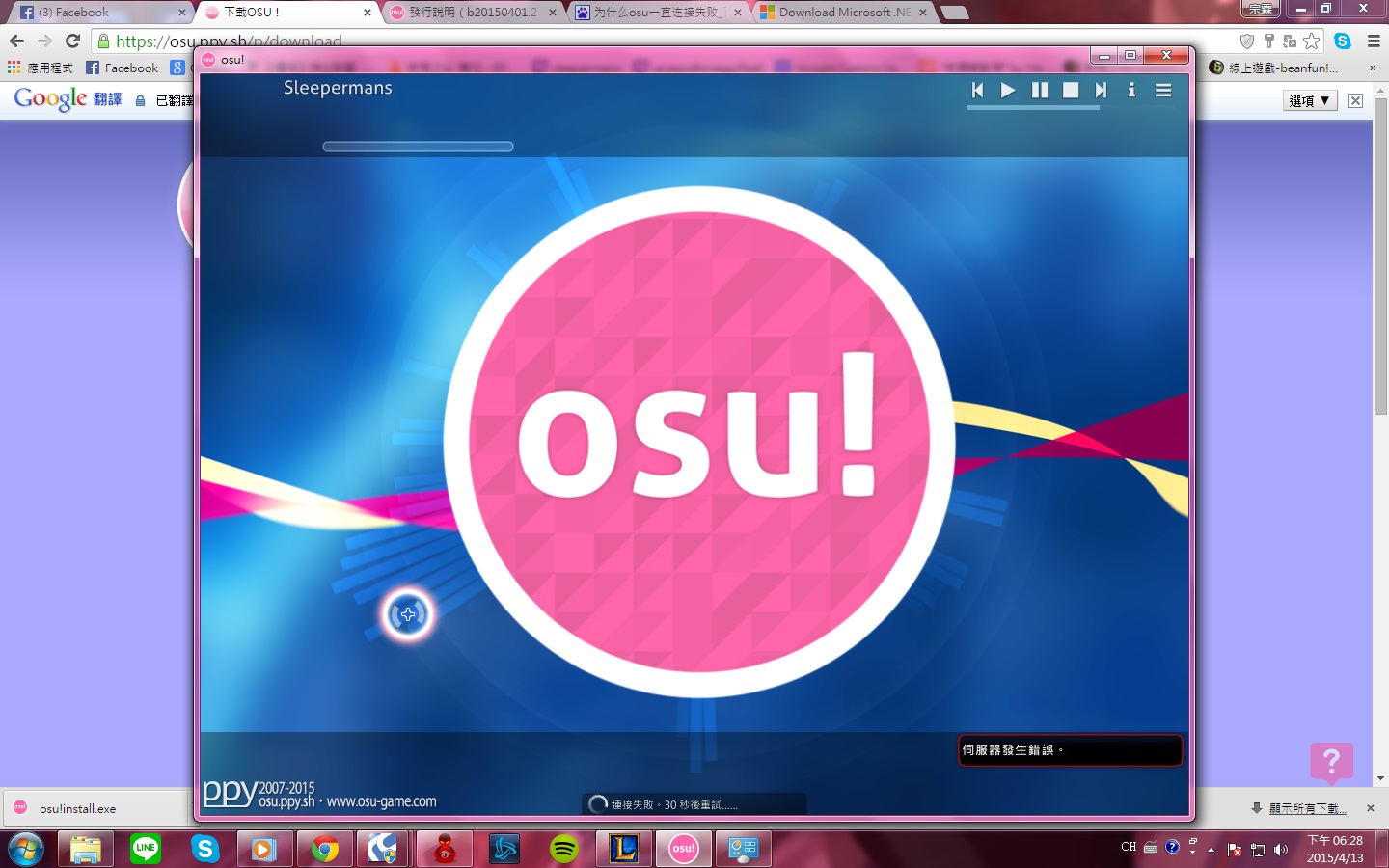The height and width of the screenshot is (868, 1389).
Task: Open the 應用程式 apps shortcut
Action: coord(41,68)
